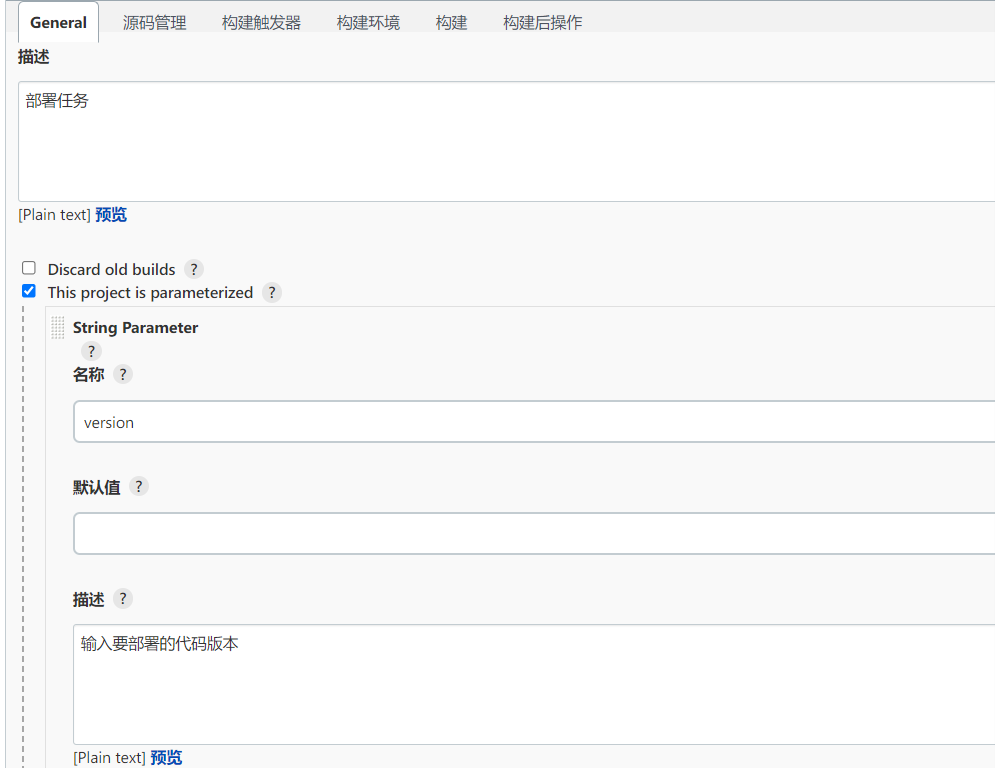Click 预览 link under job description
This screenshot has width=995, height=768.
point(111,215)
